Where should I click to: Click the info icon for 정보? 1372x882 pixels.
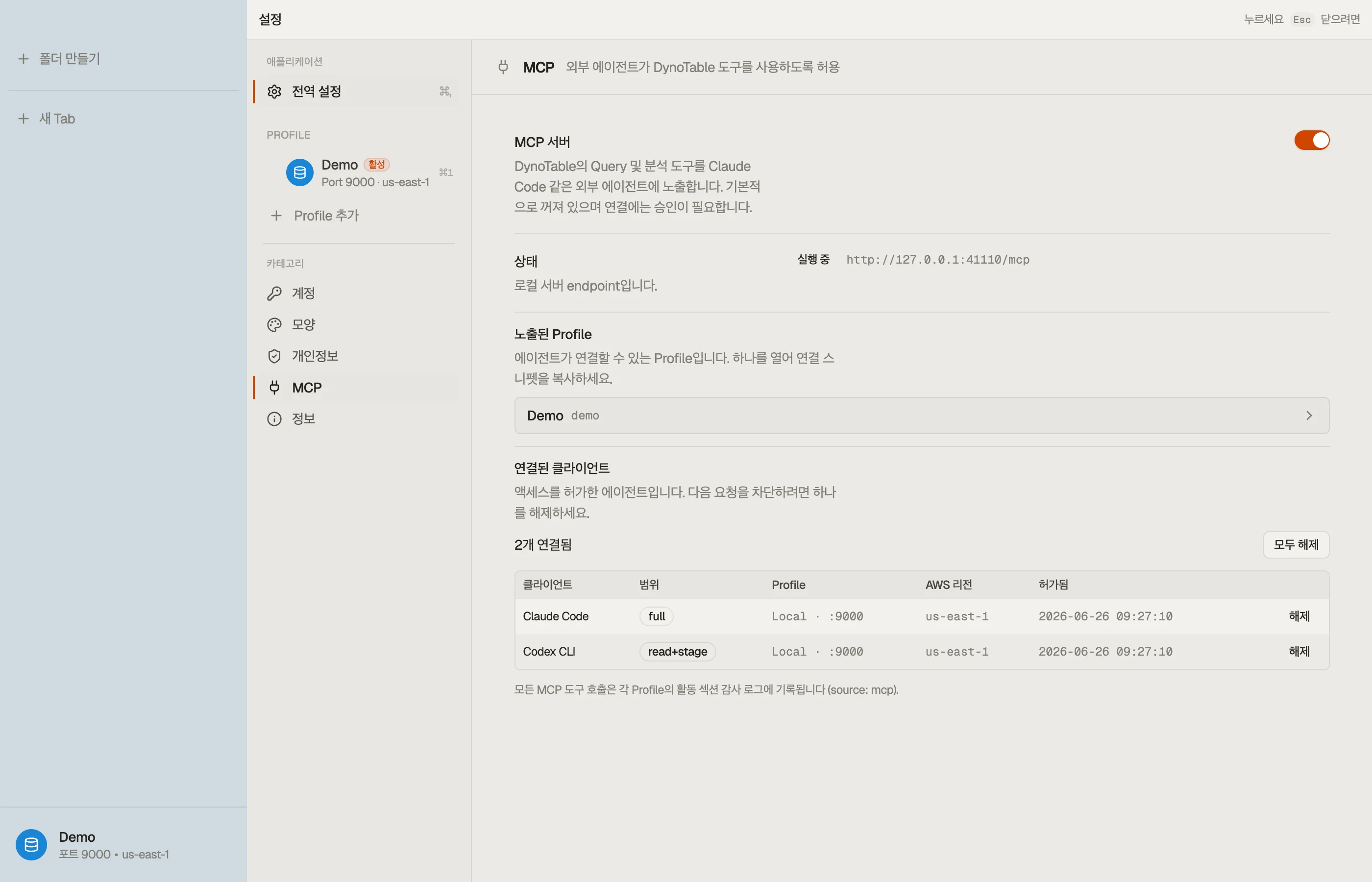tap(274, 418)
